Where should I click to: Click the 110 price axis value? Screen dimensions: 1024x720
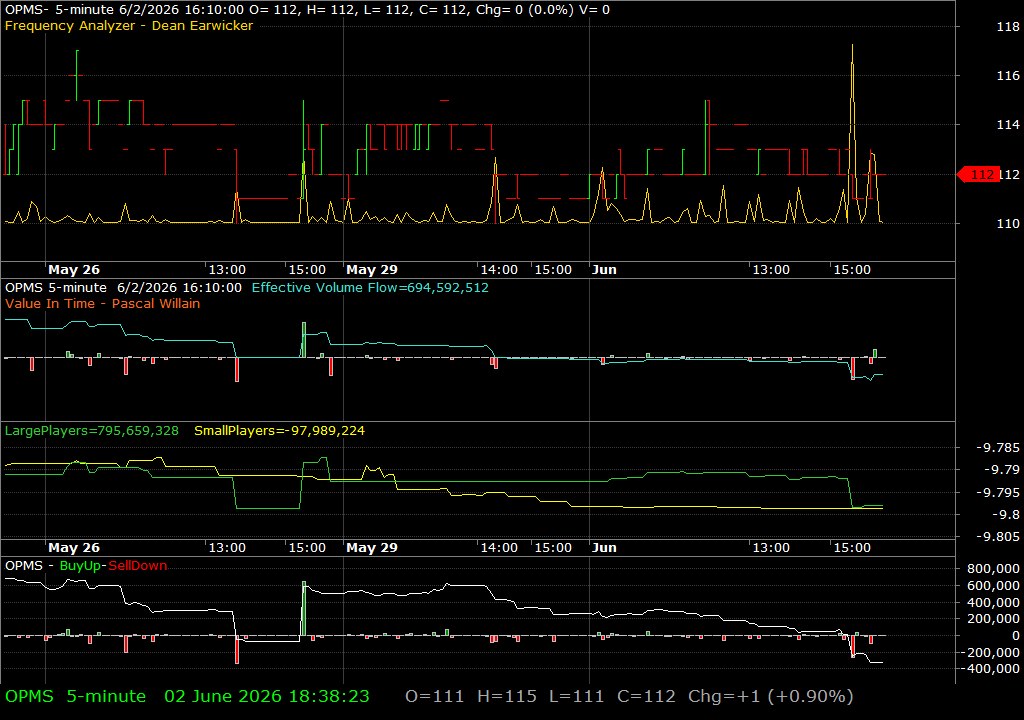(x=1008, y=223)
